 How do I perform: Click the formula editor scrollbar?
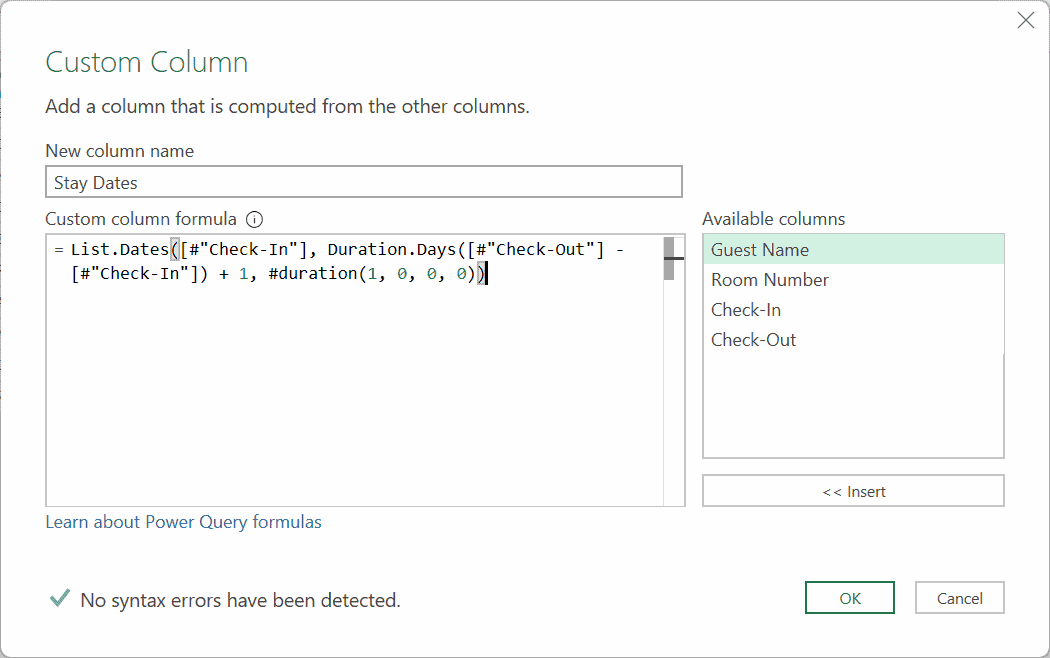coord(669,256)
